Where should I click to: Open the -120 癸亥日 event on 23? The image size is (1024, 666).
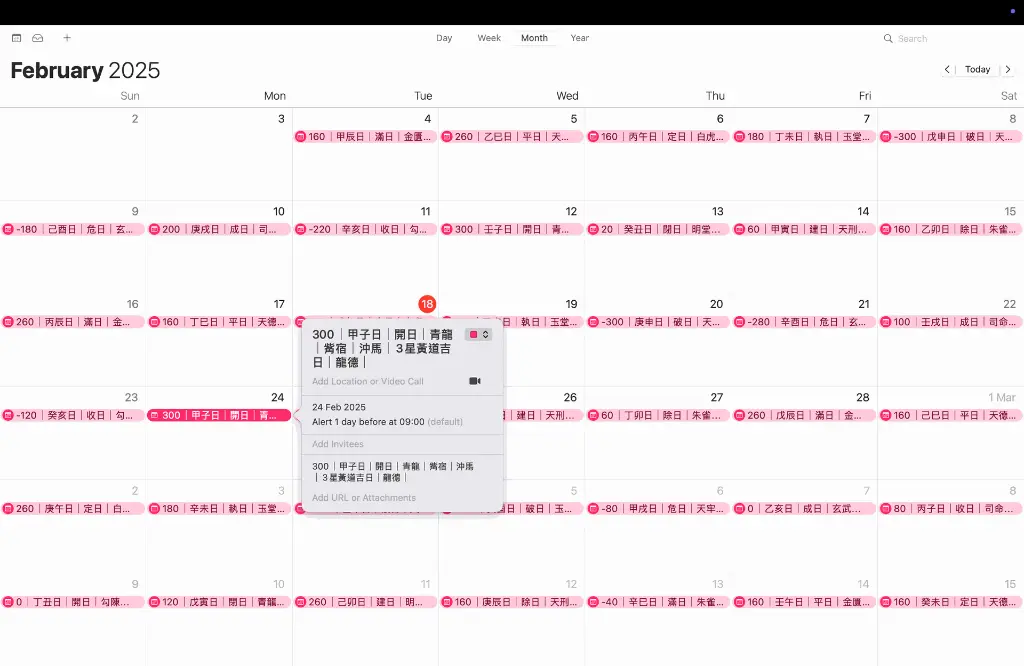pos(72,415)
